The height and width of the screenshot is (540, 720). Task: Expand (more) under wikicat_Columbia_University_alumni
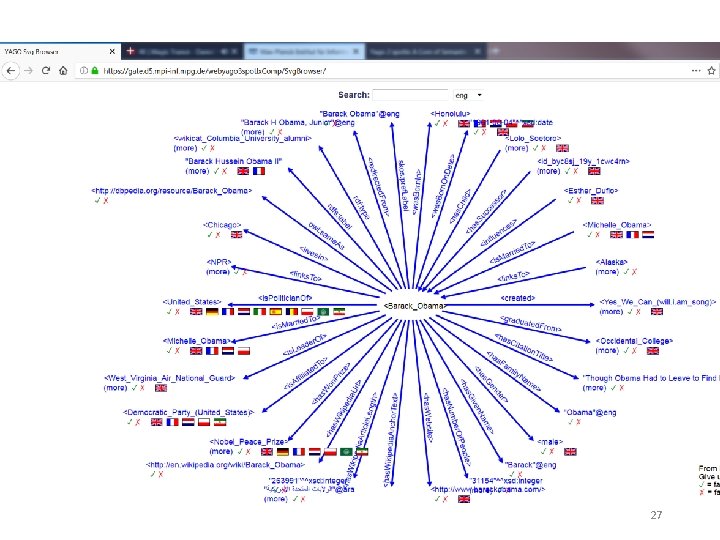coord(186,148)
